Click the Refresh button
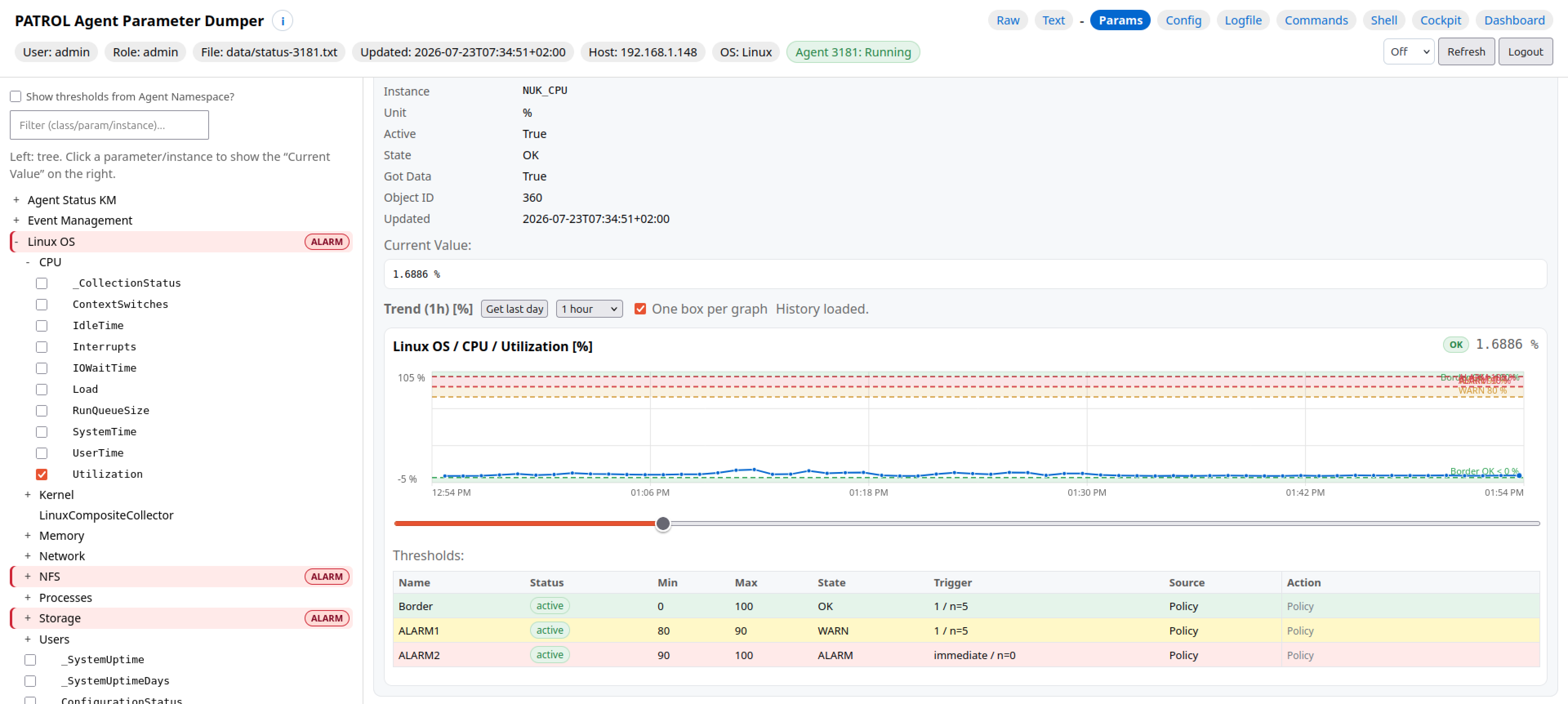The image size is (1568, 704). [1466, 52]
